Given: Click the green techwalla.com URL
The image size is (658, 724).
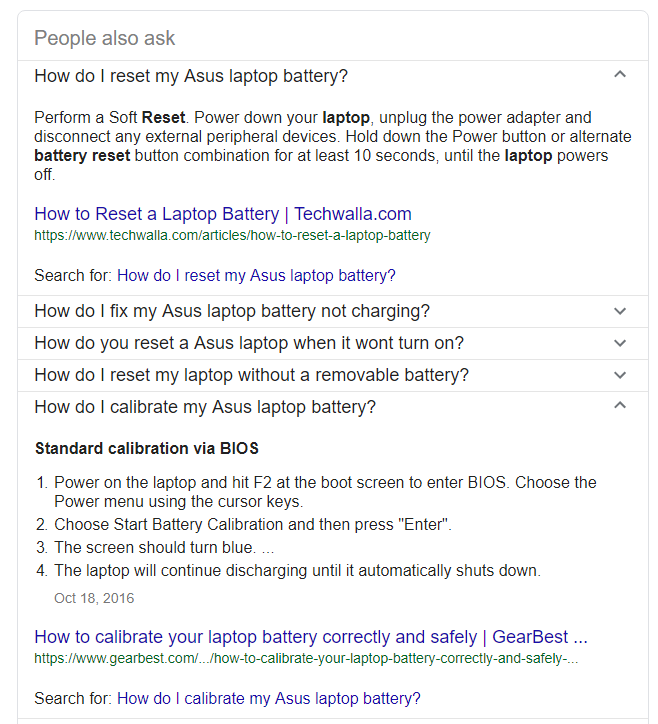Looking at the screenshot, I should tap(232, 236).
